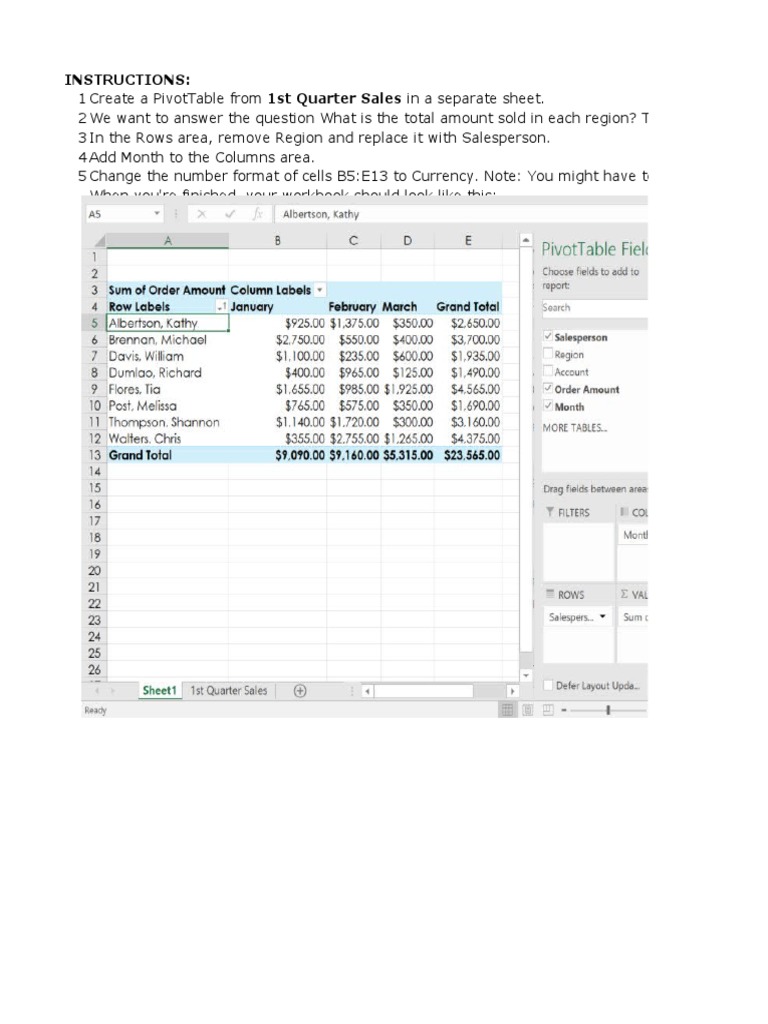The width and height of the screenshot is (768, 1024).
Task: Select the Sheet1 tab
Action: pyautogui.click(x=159, y=691)
